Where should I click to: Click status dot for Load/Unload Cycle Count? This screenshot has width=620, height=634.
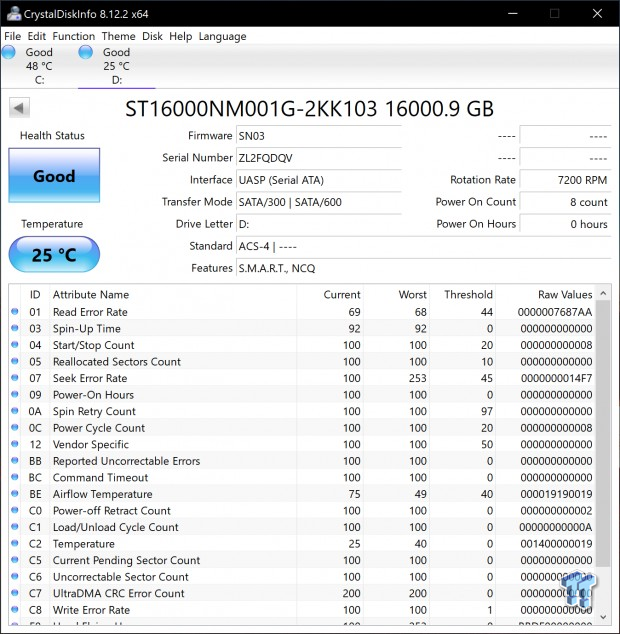pyautogui.click(x=15, y=526)
